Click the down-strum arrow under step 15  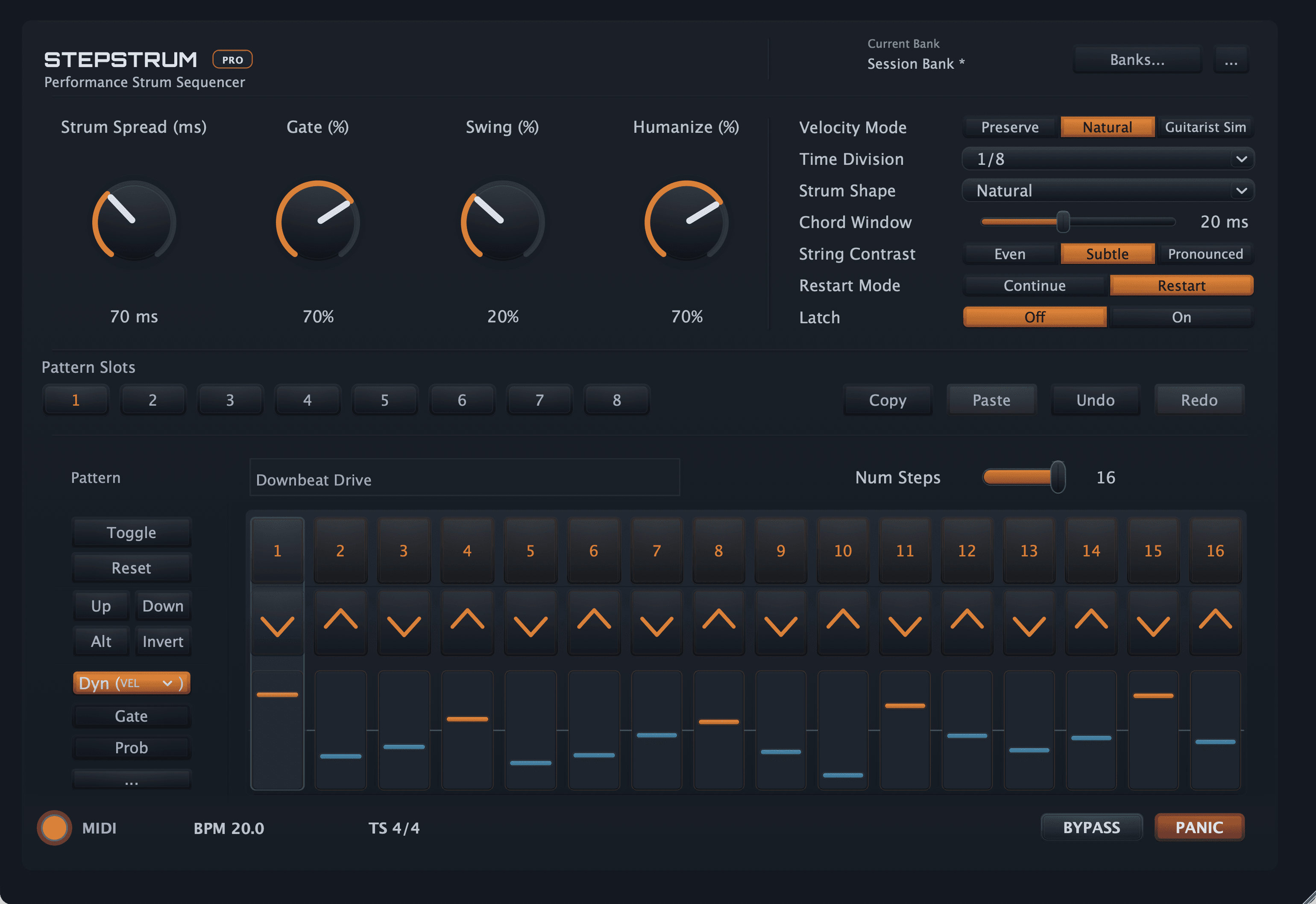pos(1153,623)
